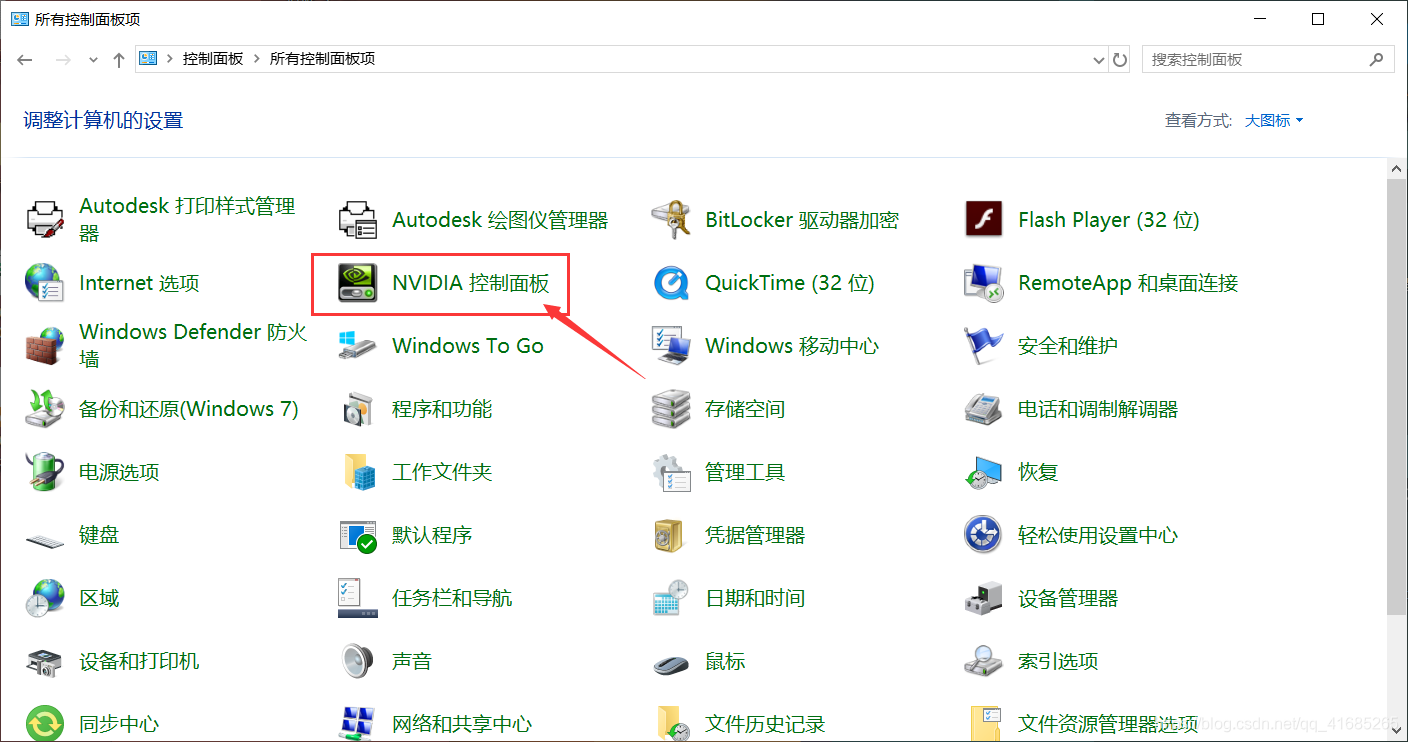Open the 设备和打印机 icon
Screen dimensions: 1408x742
pyautogui.click(x=45, y=661)
